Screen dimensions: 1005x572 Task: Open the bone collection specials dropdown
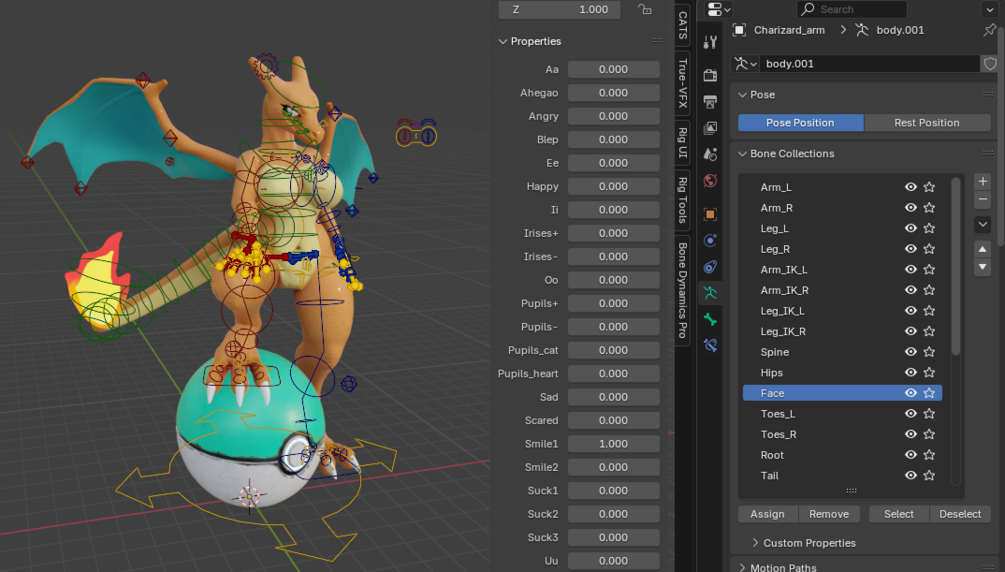(x=982, y=224)
